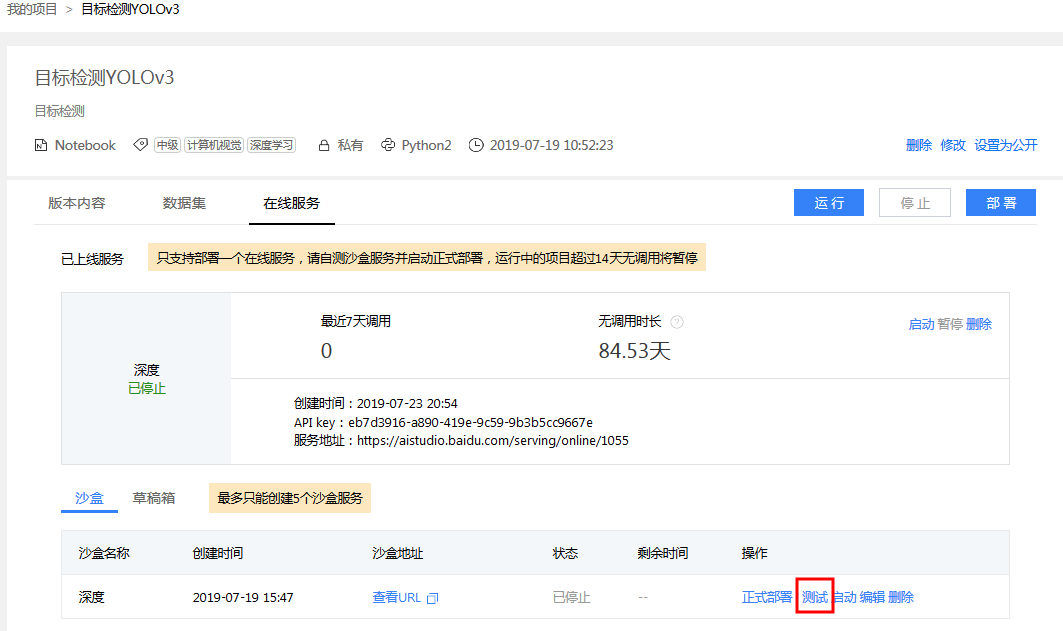Click 删除 in the online service card
Image resolution: width=1063 pixels, height=631 pixels.
click(978, 325)
